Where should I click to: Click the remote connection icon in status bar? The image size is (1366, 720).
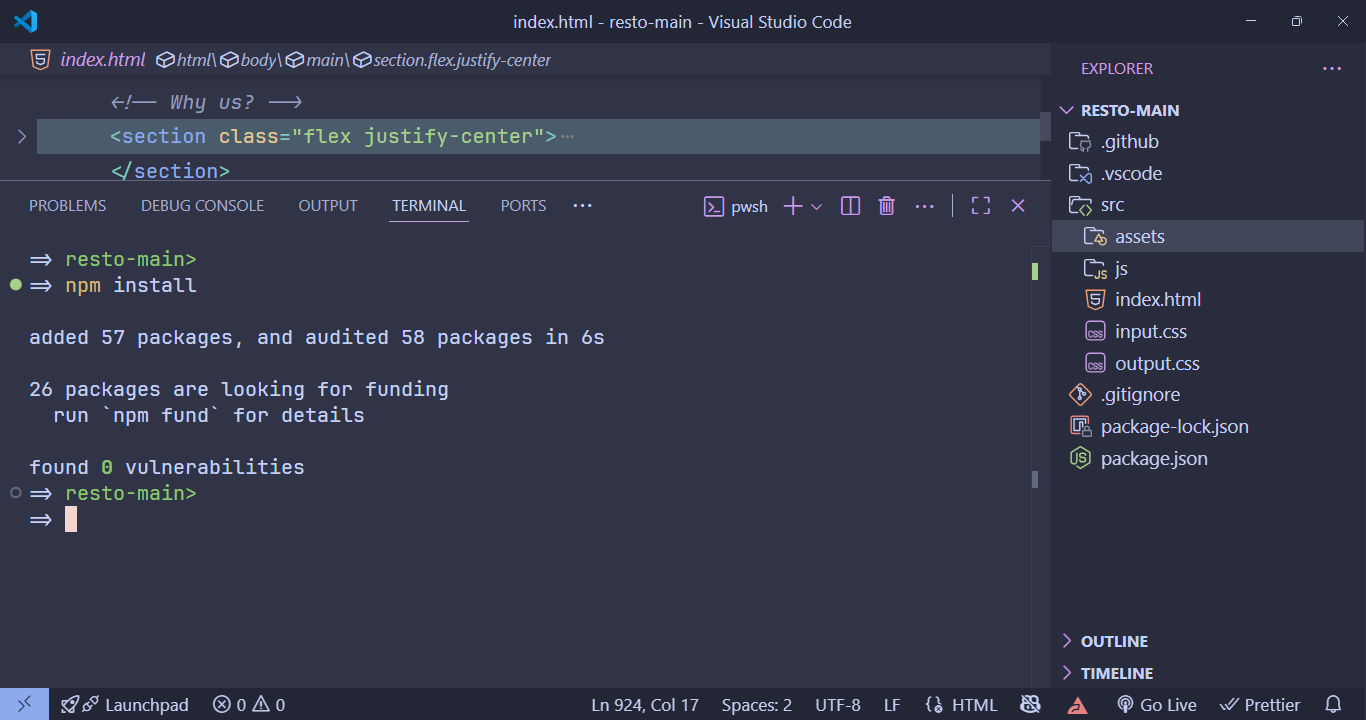click(25, 704)
